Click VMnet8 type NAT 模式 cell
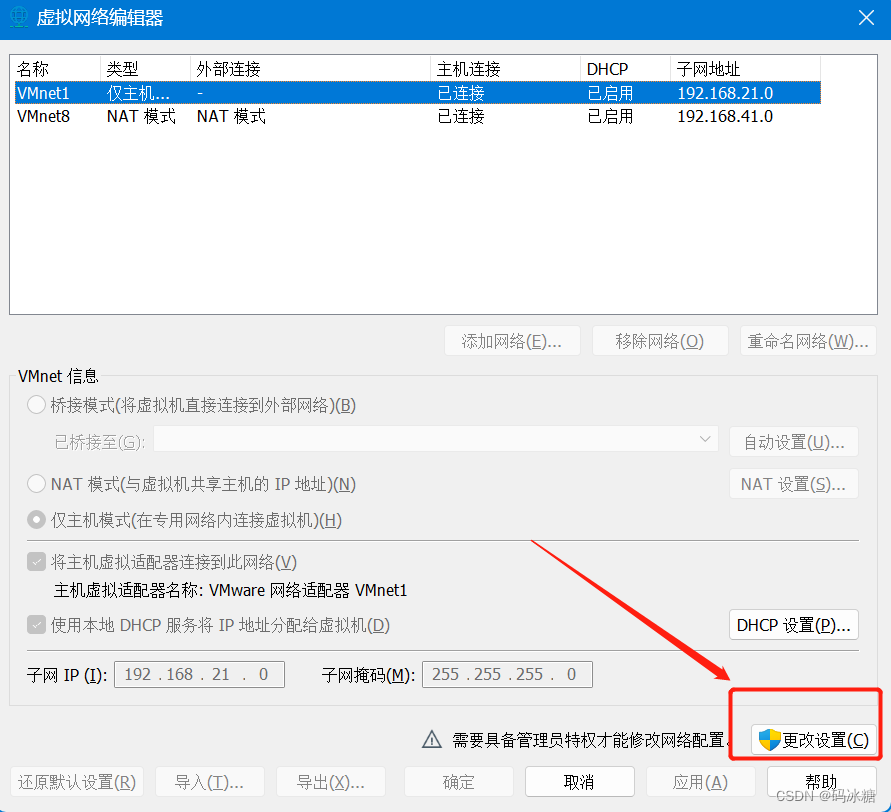This screenshot has width=891, height=812. coord(141,116)
